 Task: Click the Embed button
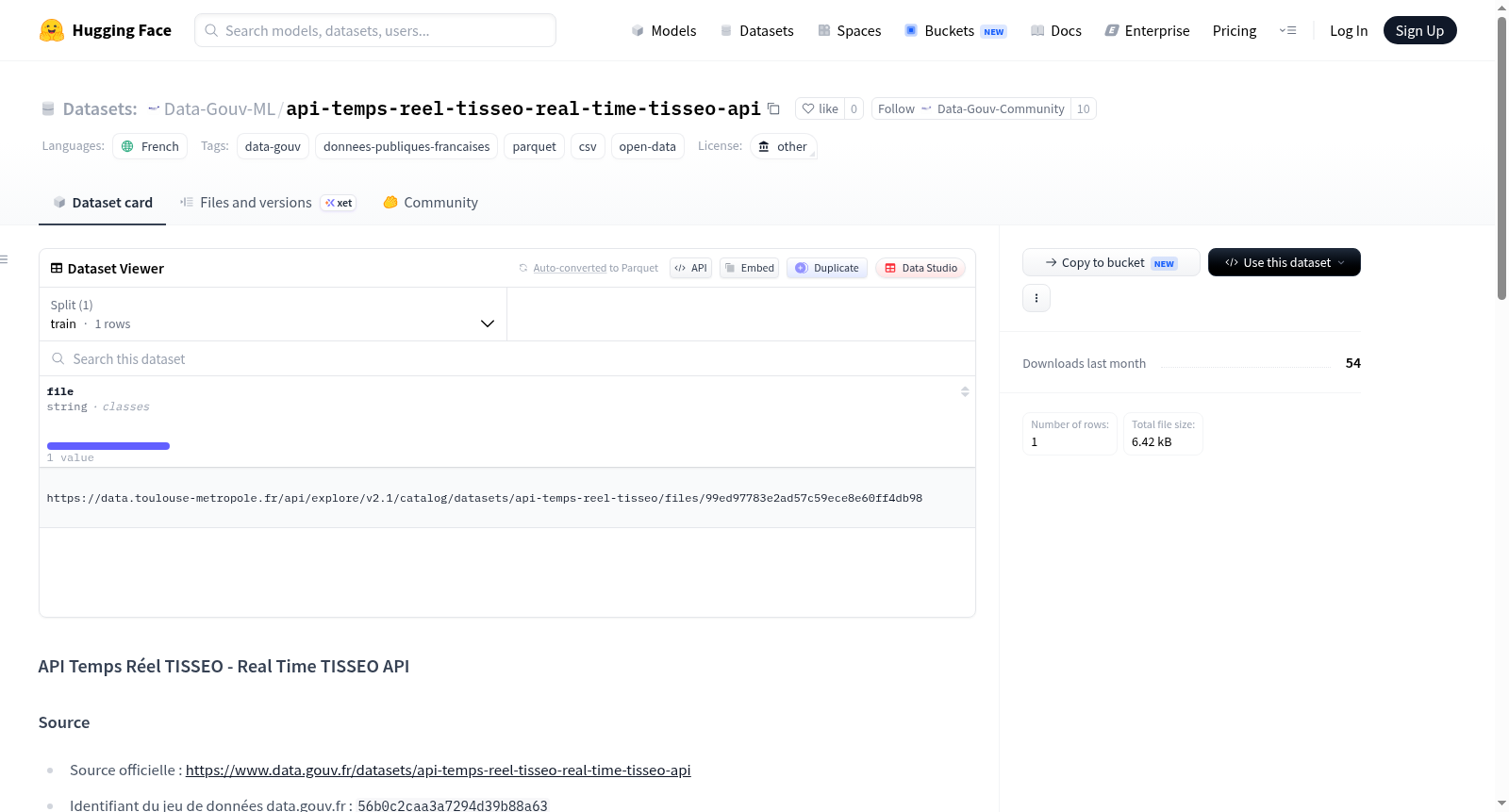point(749,268)
